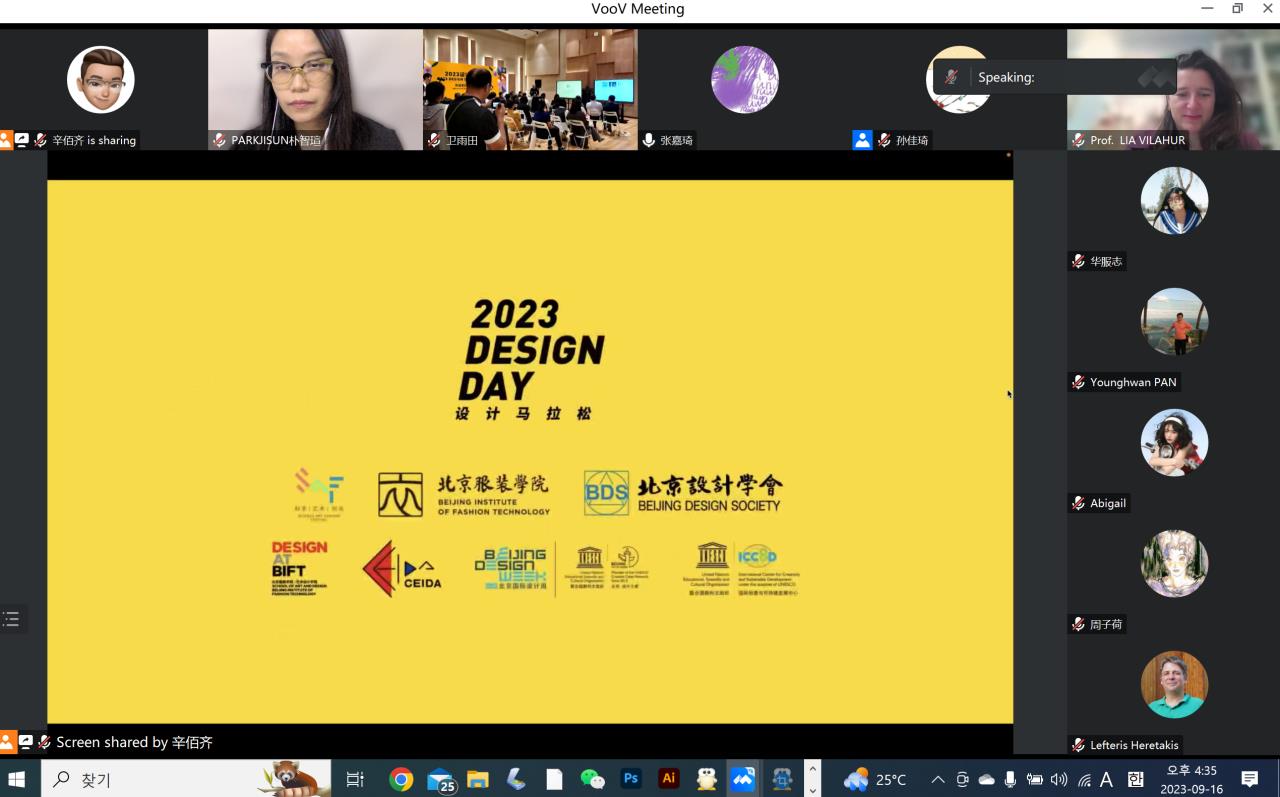This screenshot has height=797, width=1280.
Task: Select Prof. LIA VILAHUR video tile
Action: point(1173,89)
